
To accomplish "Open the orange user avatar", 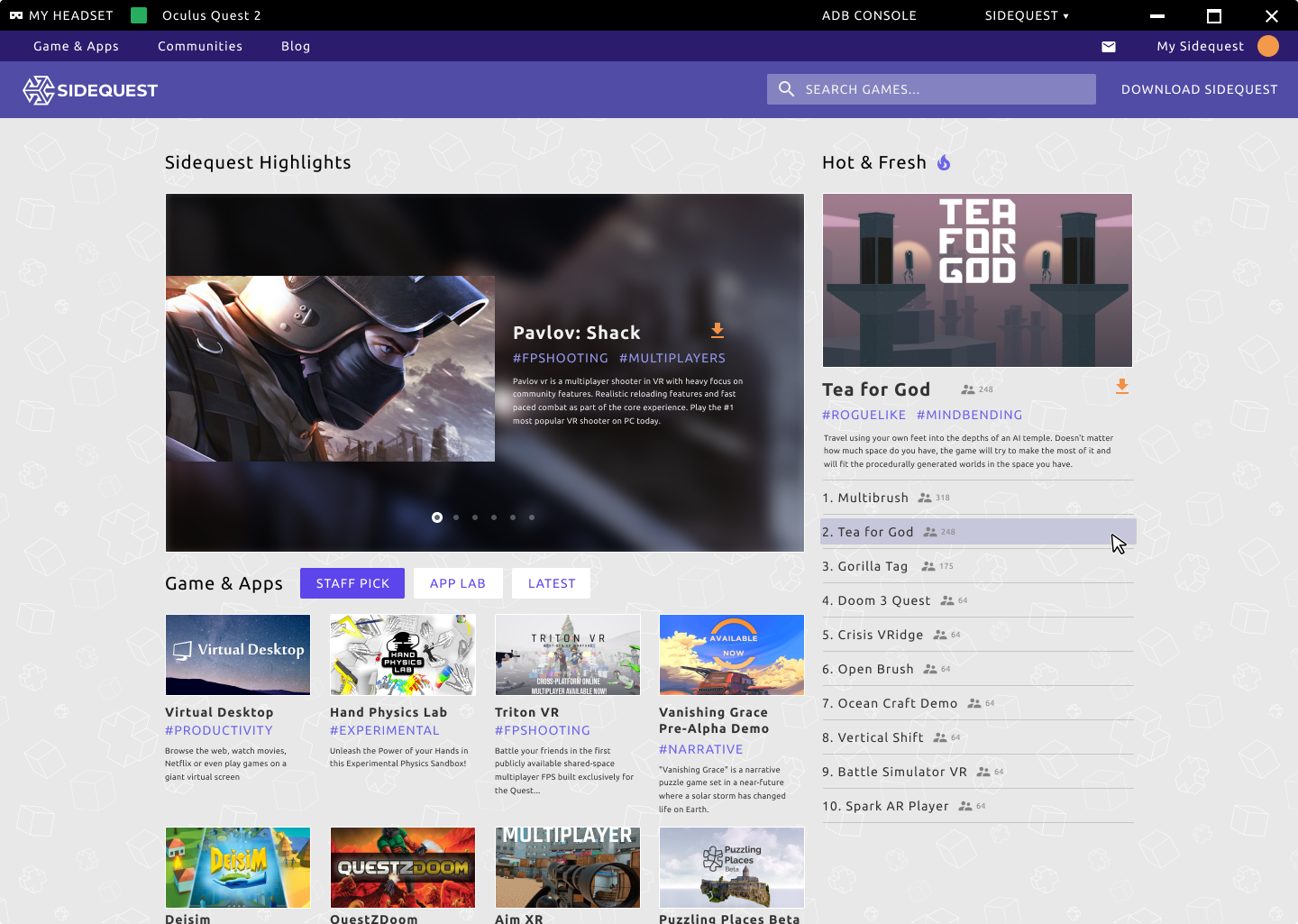I will point(1267,46).
